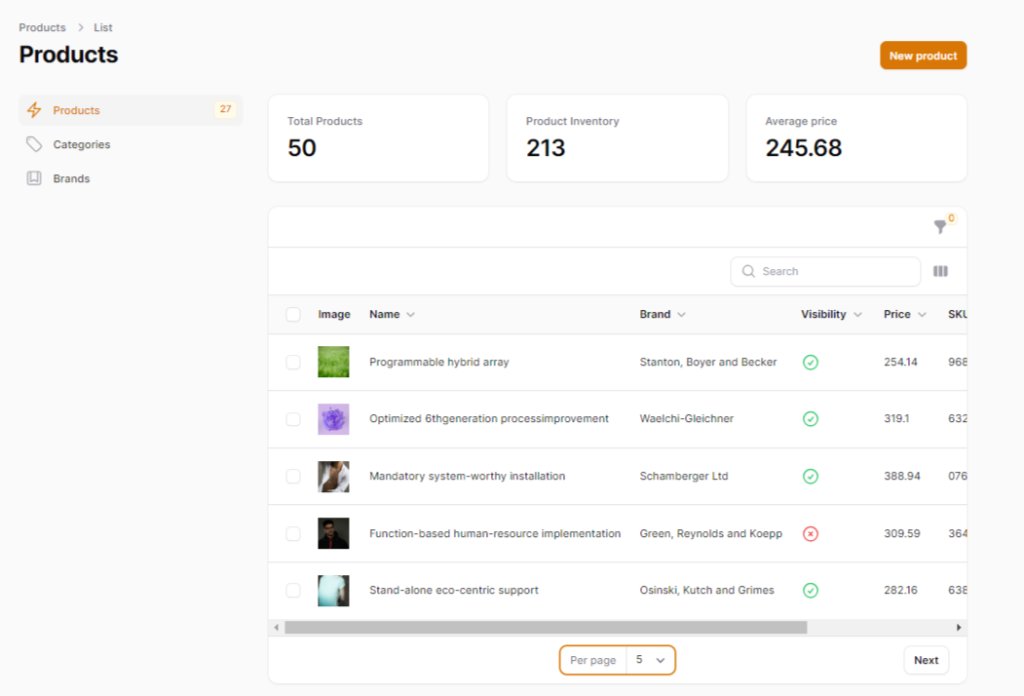Click the List breadcrumb link

[x=103, y=27]
